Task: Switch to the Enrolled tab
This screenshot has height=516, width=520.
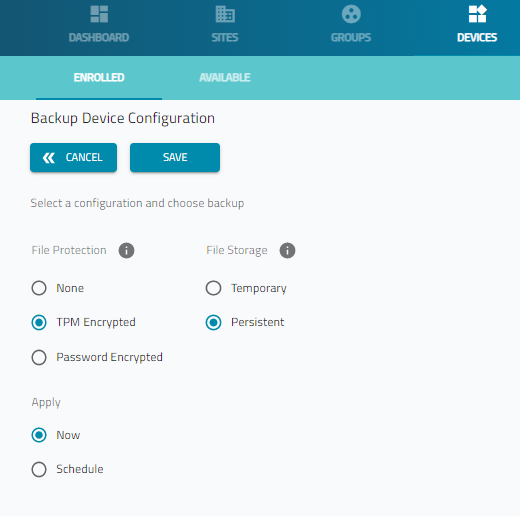Action: (x=99, y=78)
